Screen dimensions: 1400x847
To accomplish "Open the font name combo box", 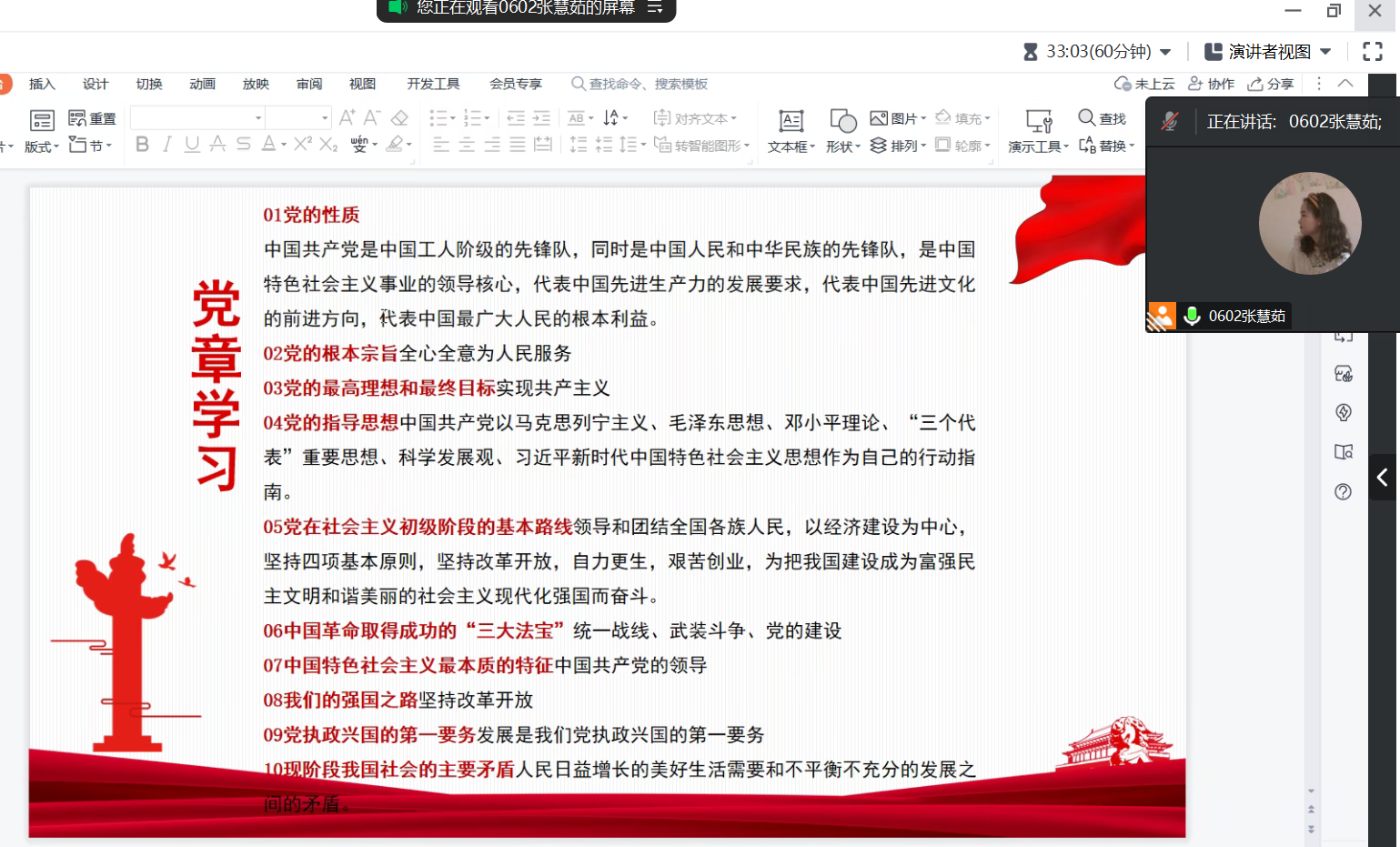I will [x=196, y=118].
